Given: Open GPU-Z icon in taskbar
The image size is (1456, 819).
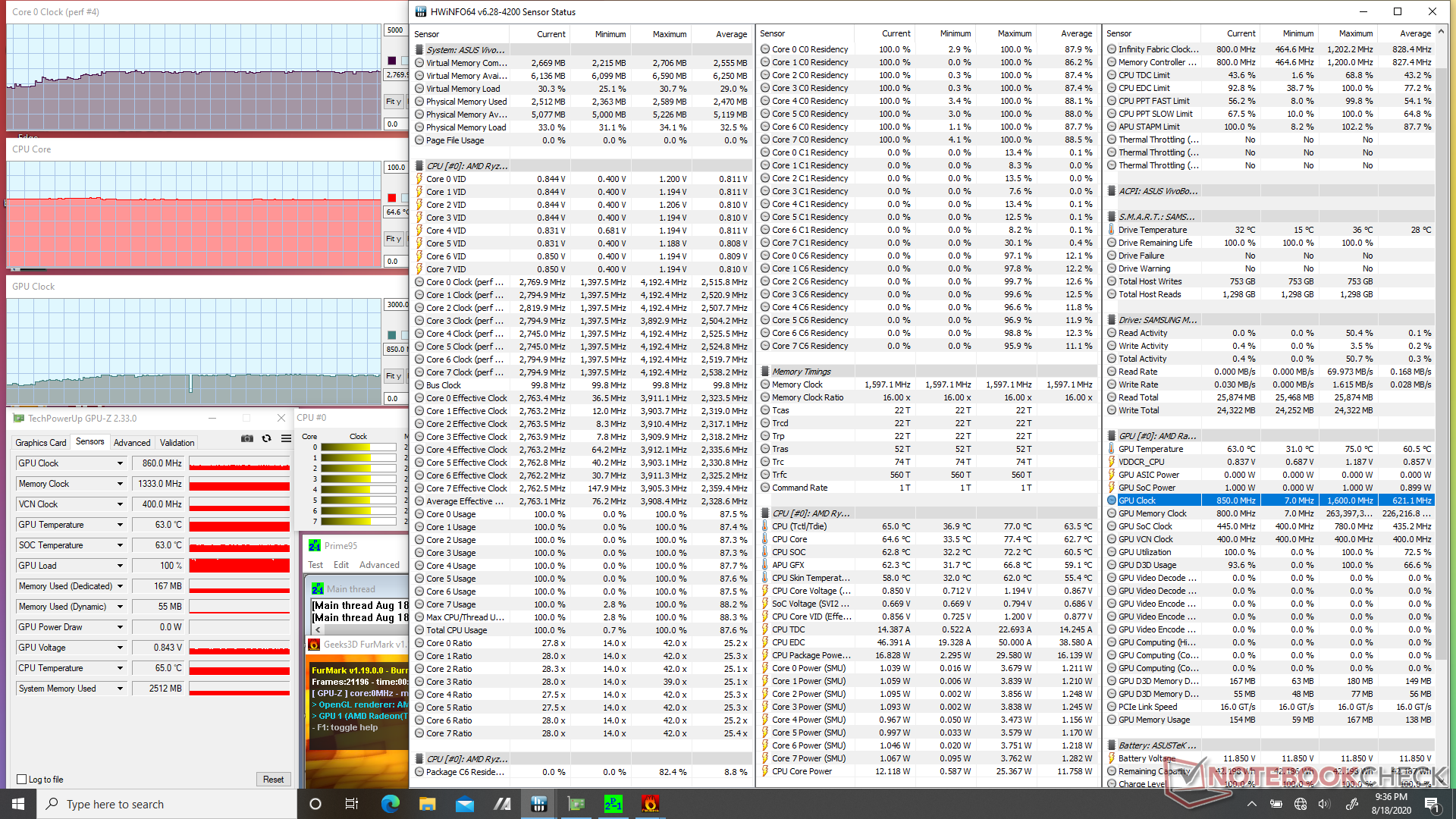Looking at the screenshot, I should pyautogui.click(x=576, y=804).
